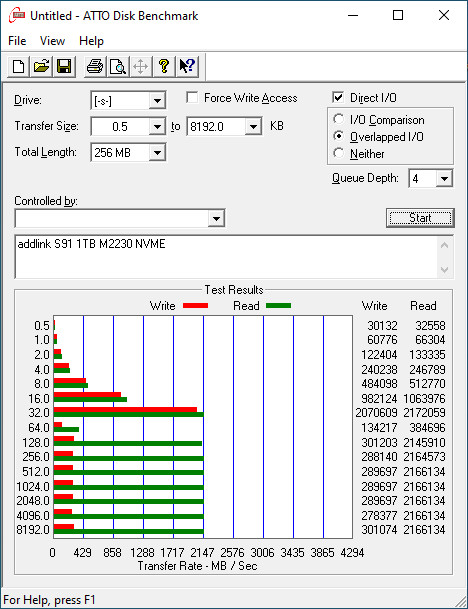Click the yellow question mark About icon
The height and width of the screenshot is (609, 468).
point(164,66)
